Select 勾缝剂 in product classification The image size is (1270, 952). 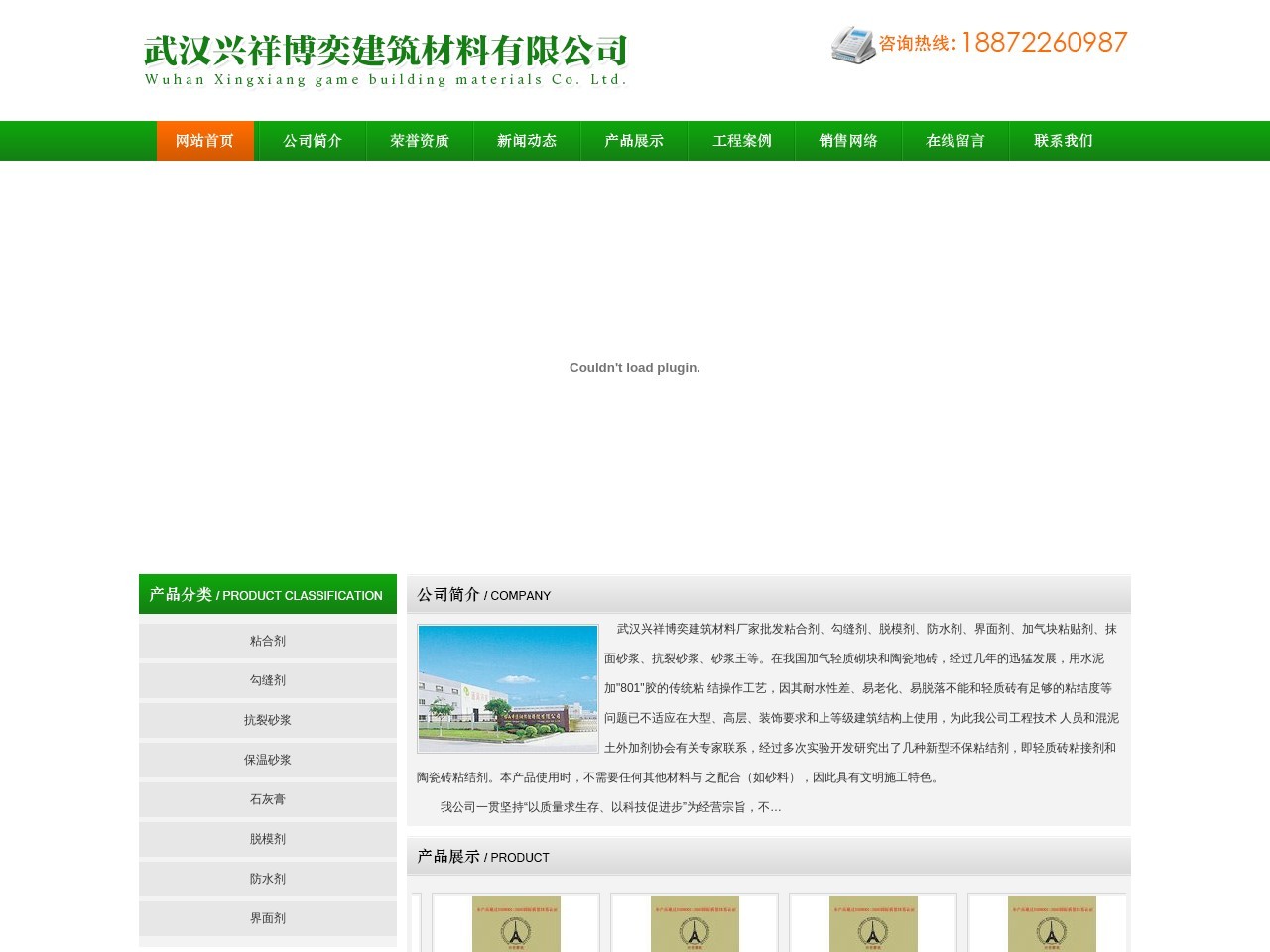268,680
